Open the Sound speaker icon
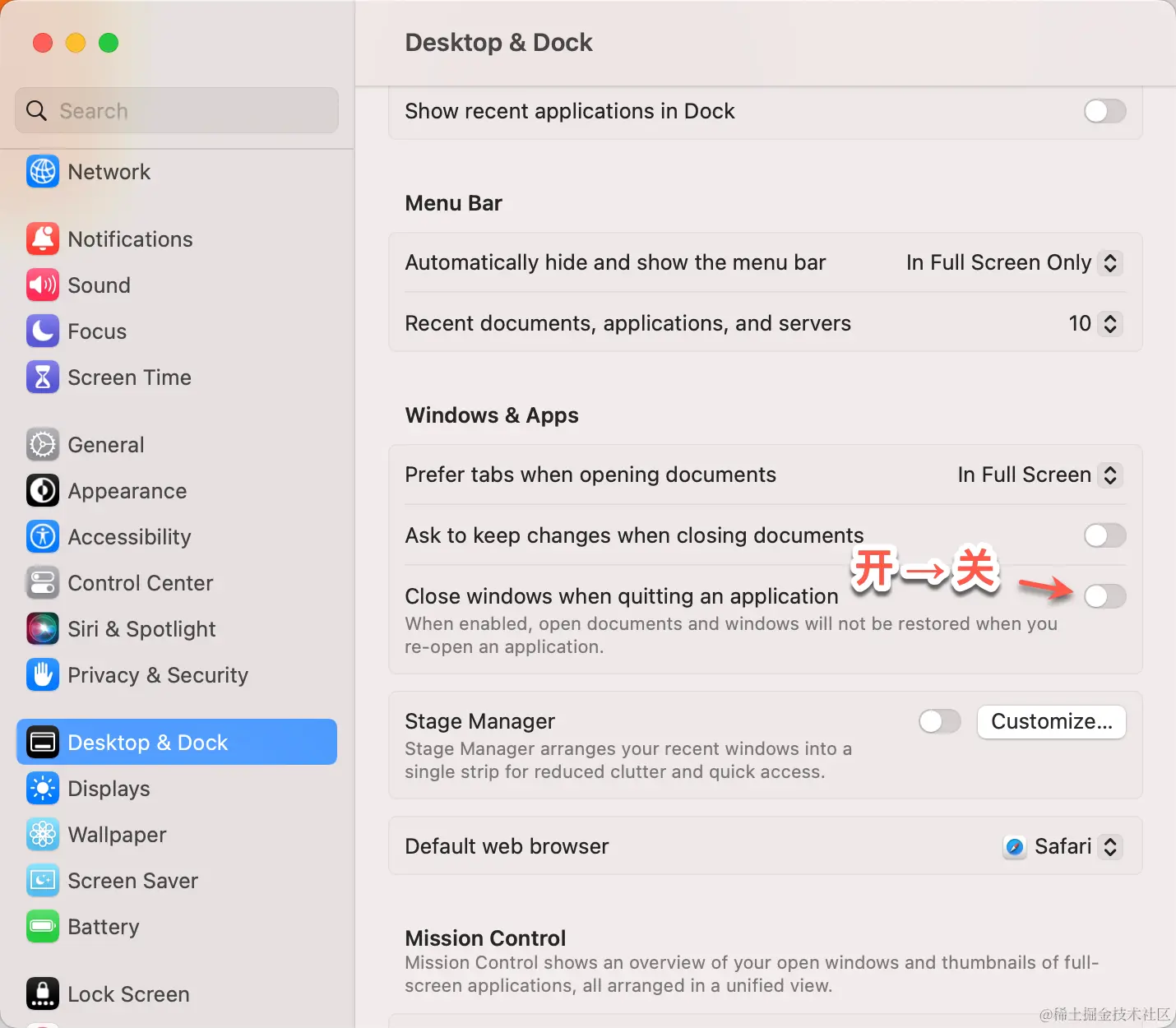Image resolution: width=1176 pixels, height=1028 pixels. [43, 285]
